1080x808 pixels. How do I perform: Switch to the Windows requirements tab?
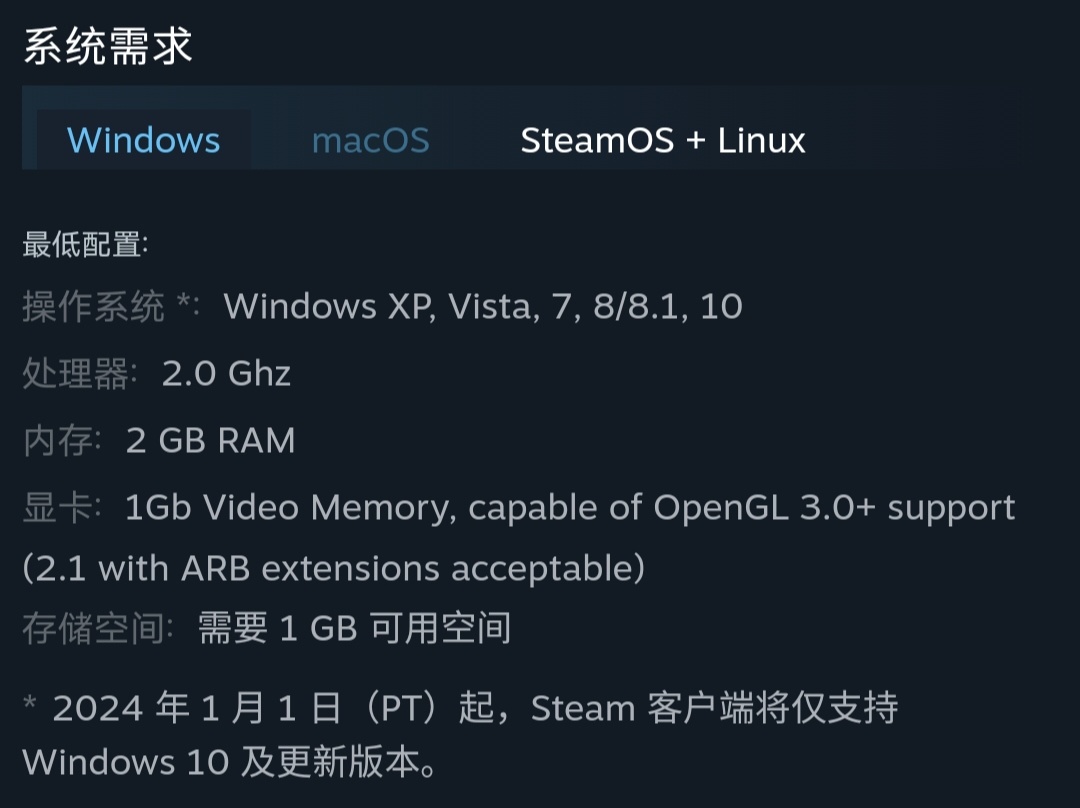coord(143,140)
